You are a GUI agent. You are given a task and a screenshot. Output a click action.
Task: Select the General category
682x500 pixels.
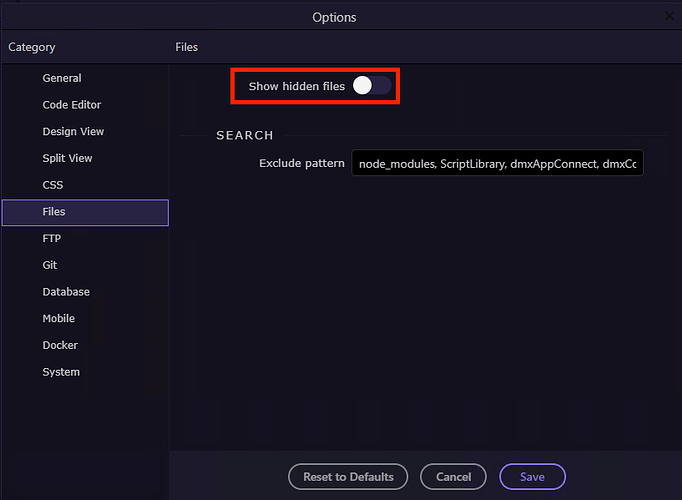[x=62, y=78]
